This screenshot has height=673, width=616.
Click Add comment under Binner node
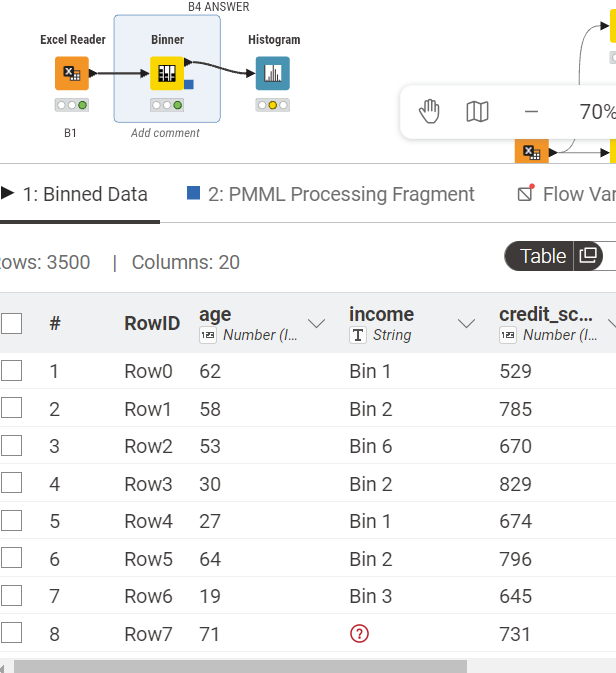click(165, 133)
